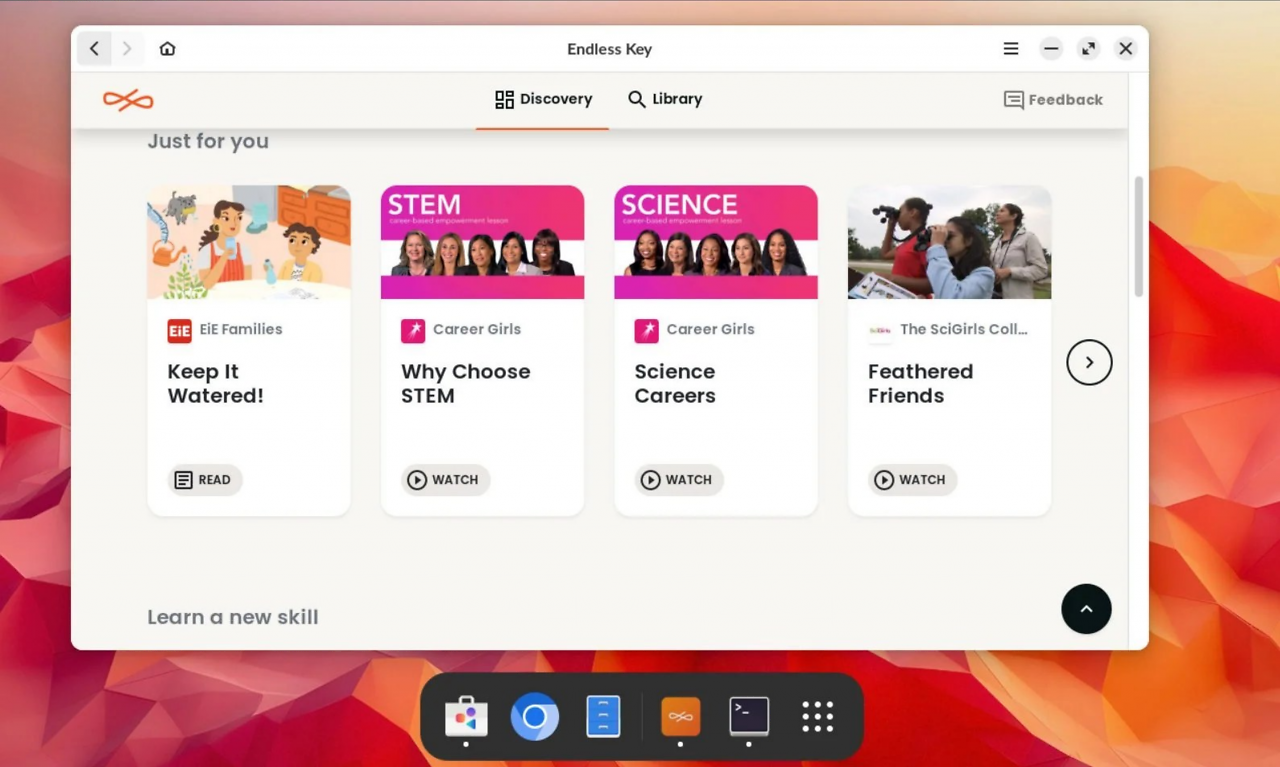
Task: Open the Keep It Watered! illustration thumbnail
Action: click(x=249, y=242)
